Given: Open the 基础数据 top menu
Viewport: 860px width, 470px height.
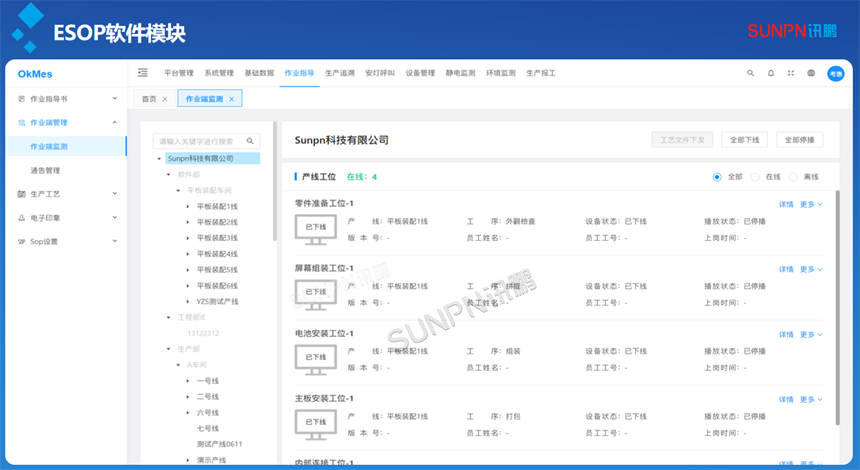Looking at the screenshot, I should [259, 73].
